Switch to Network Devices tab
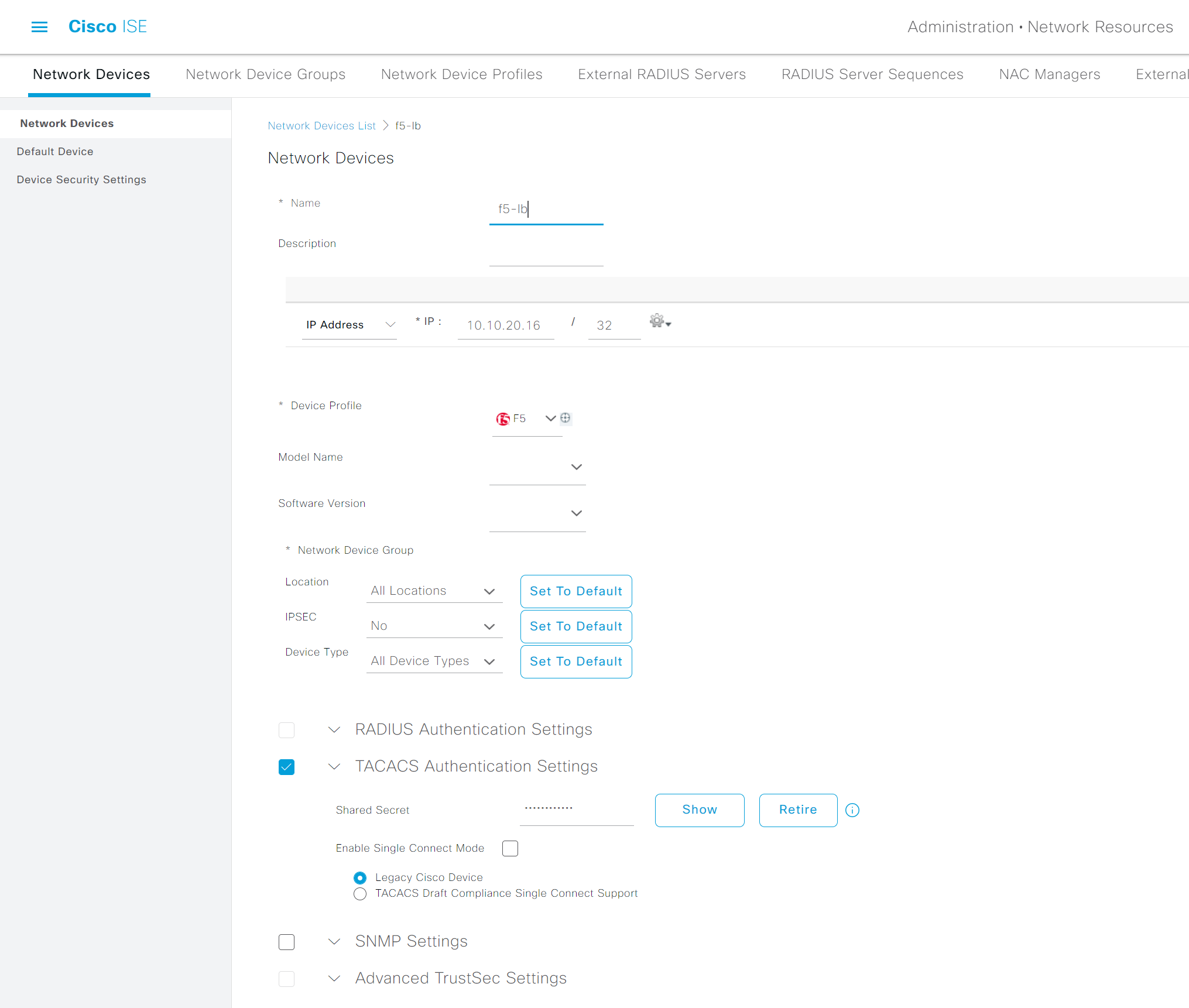 (91, 74)
